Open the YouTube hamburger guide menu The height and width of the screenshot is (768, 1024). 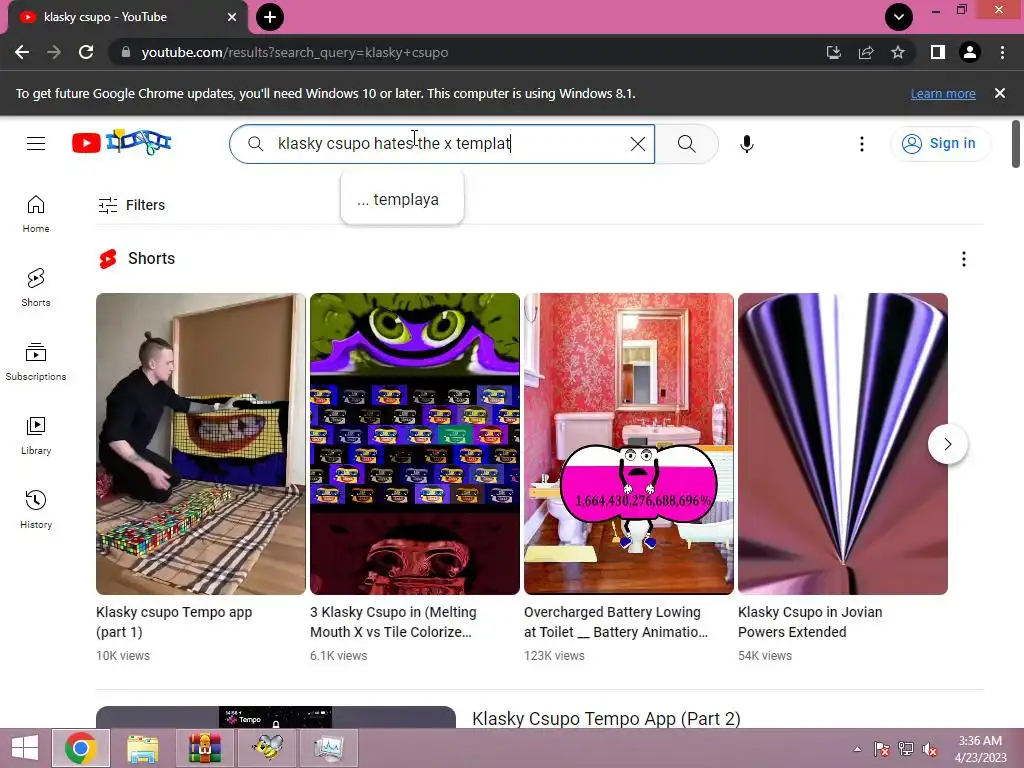click(x=36, y=143)
